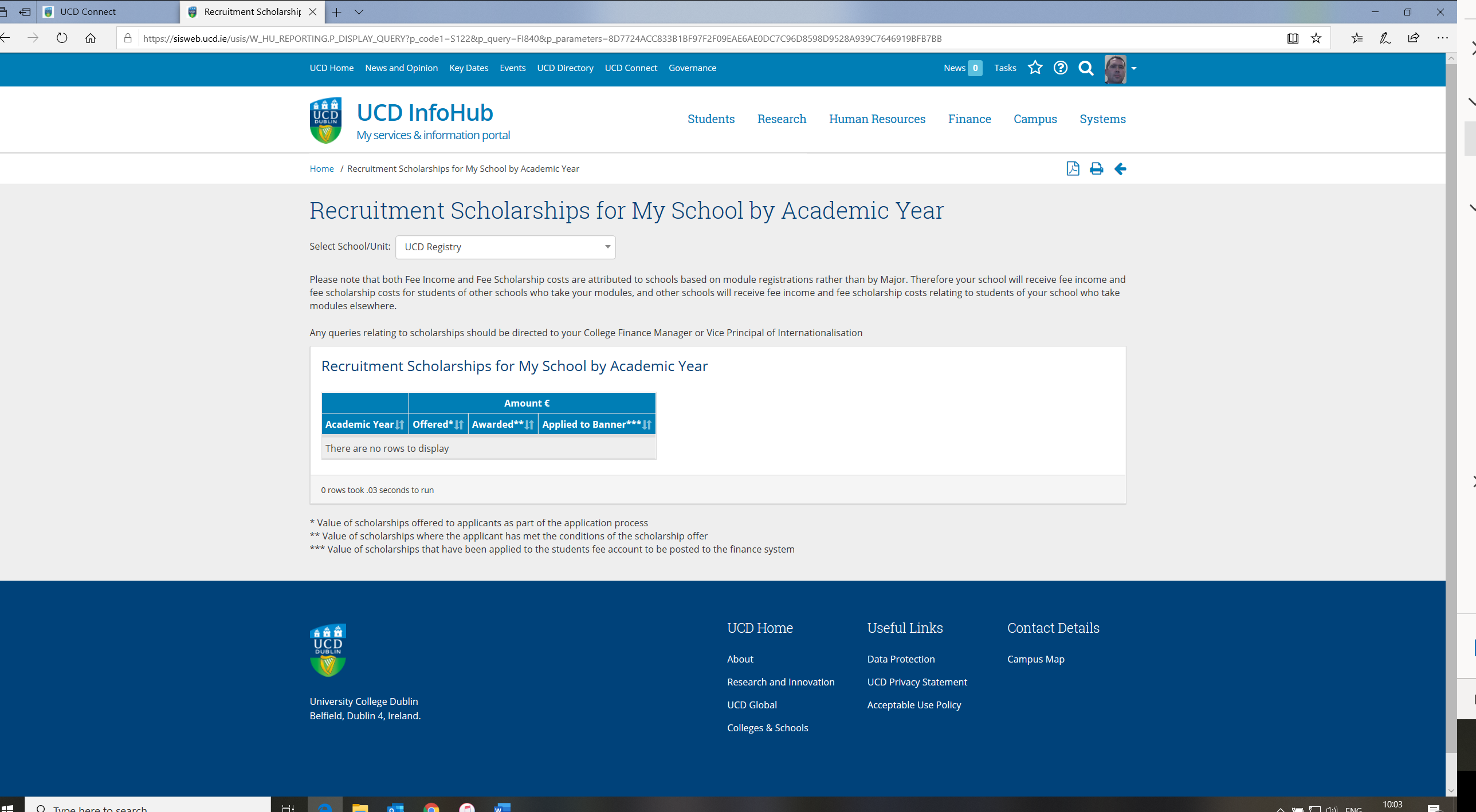Go to browser home page
Screen dimensions: 1476x812
click(x=91, y=38)
